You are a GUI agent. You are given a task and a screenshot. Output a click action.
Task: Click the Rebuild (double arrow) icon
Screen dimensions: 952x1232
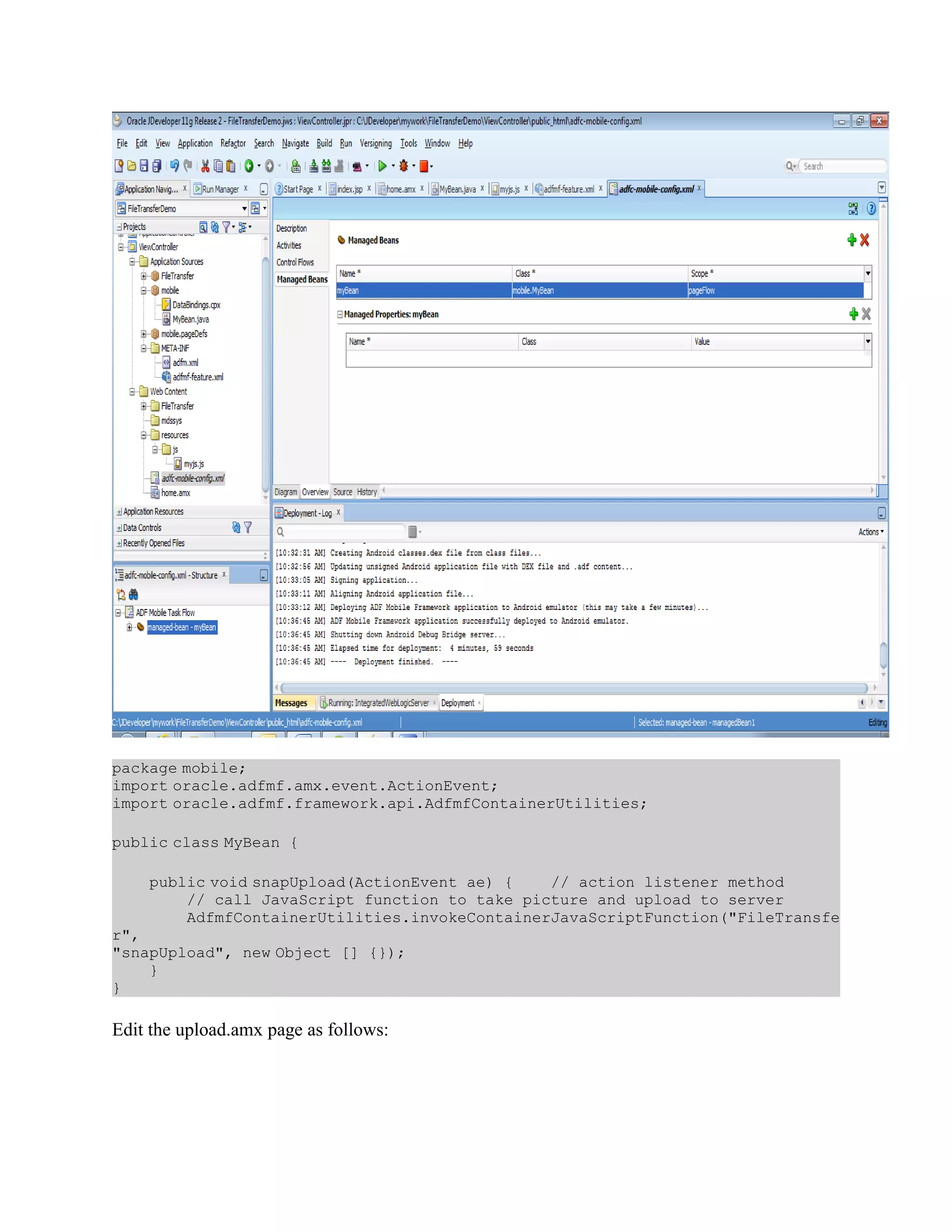click(326, 166)
